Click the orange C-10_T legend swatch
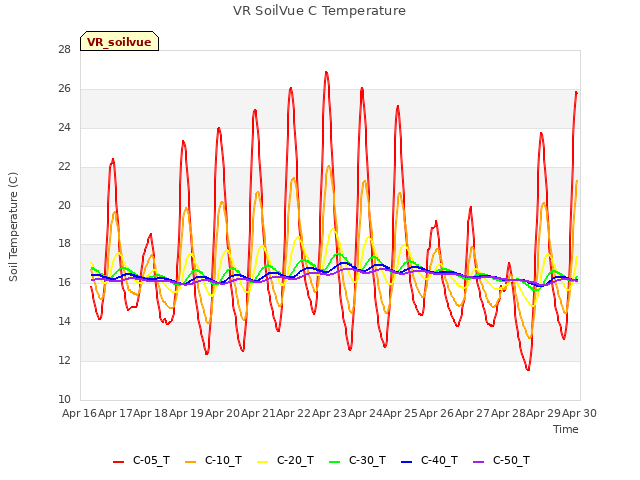This screenshot has width=640, height=480. point(190,462)
